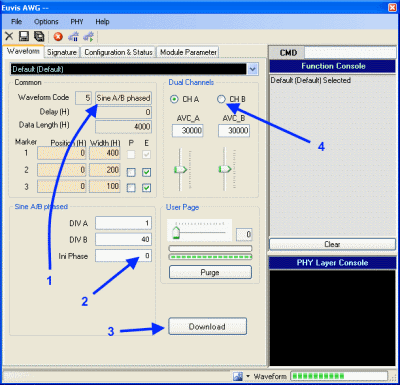Expand the Default (Default) waveform dropdown

253,69
